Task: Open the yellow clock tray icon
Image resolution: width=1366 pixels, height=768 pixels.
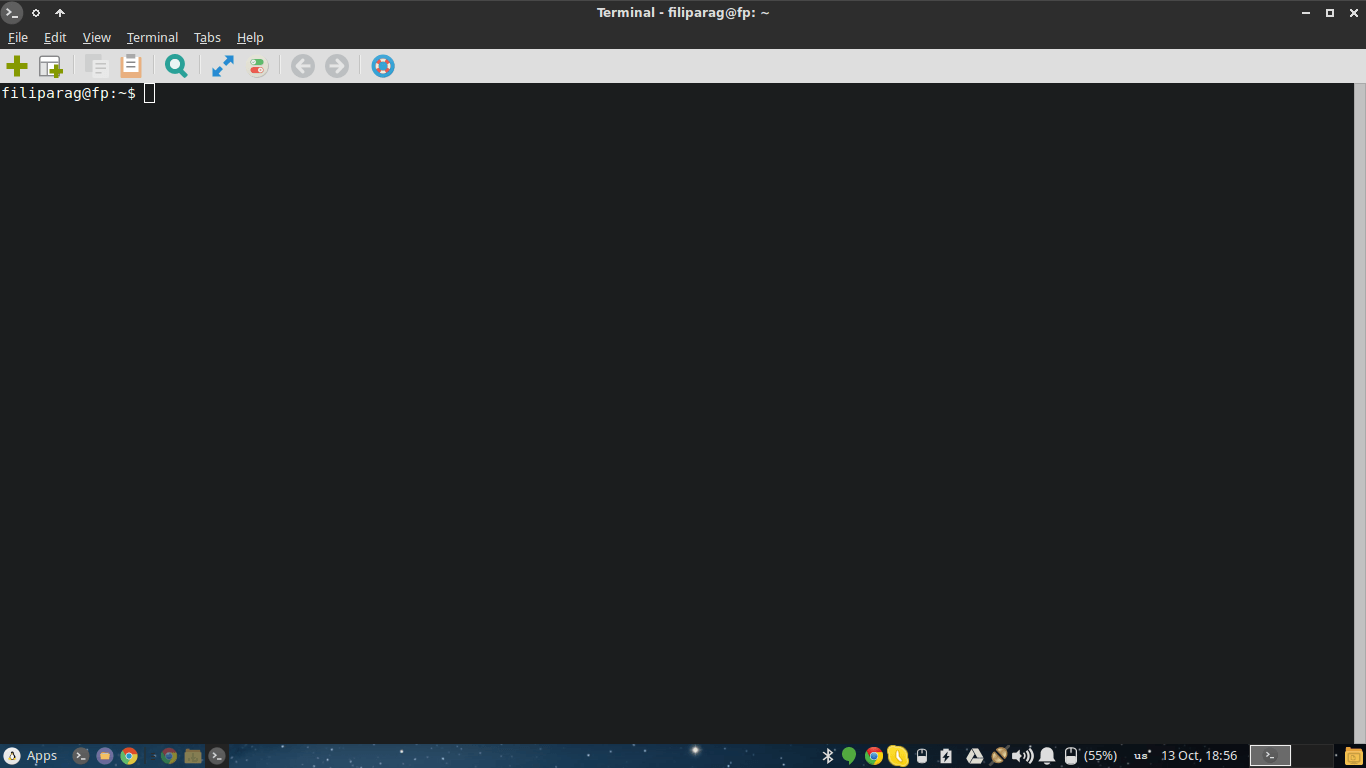Action: [x=898, y=756]
